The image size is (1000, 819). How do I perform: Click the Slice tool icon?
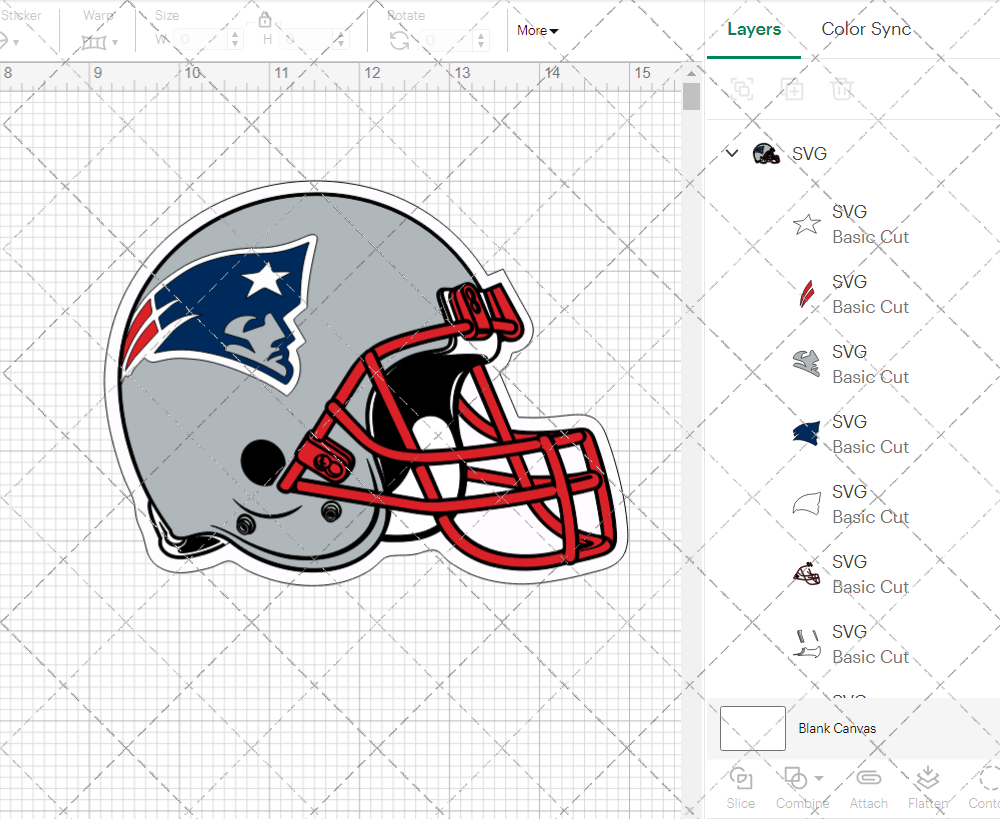(741, 779)
